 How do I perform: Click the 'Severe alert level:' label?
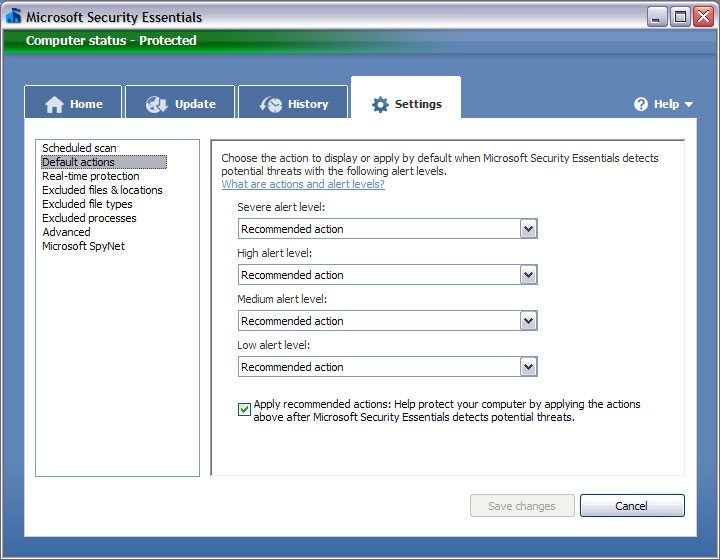281,207
